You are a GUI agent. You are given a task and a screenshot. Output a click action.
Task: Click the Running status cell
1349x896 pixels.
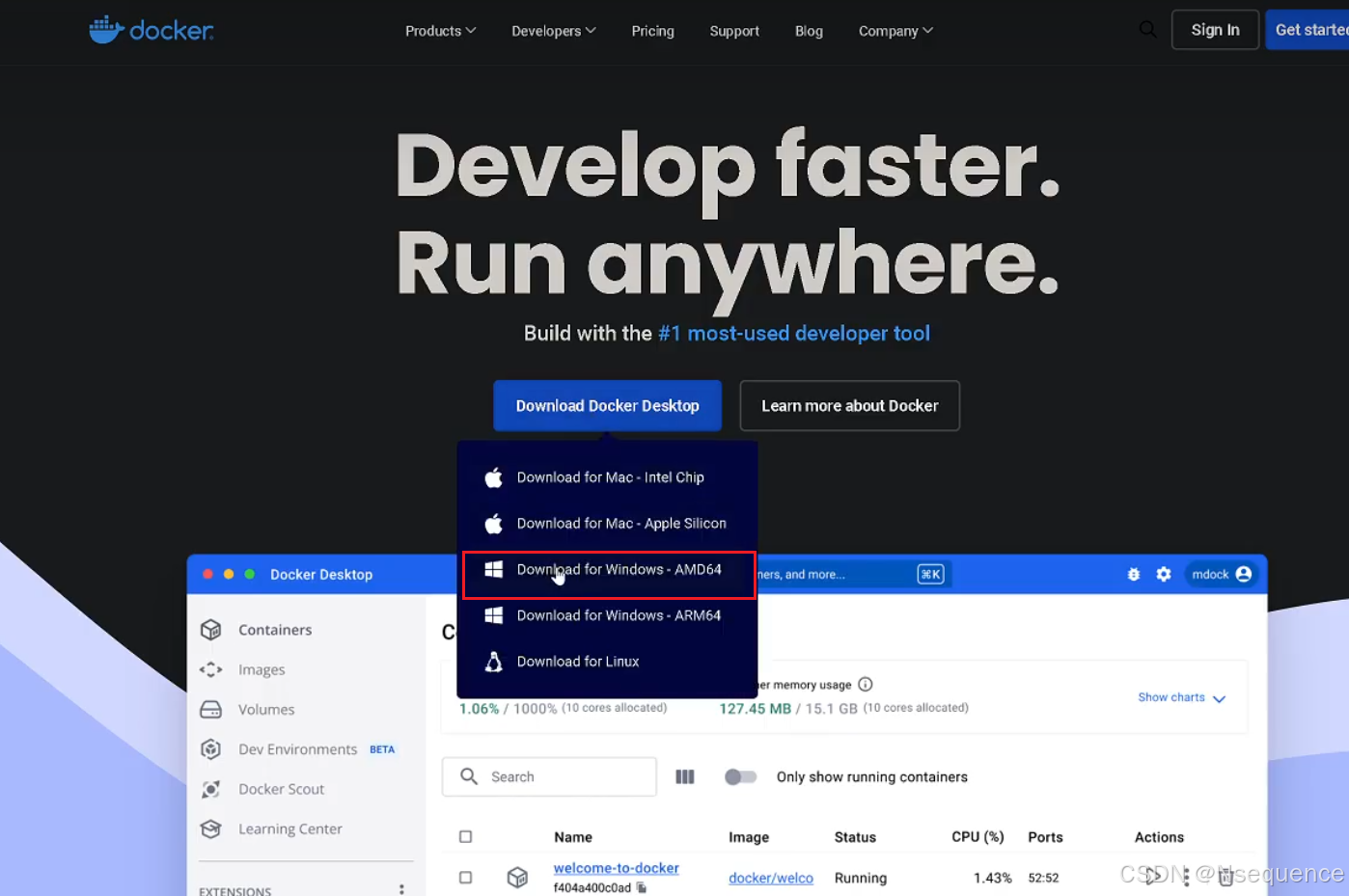click(x=861, y=878)
